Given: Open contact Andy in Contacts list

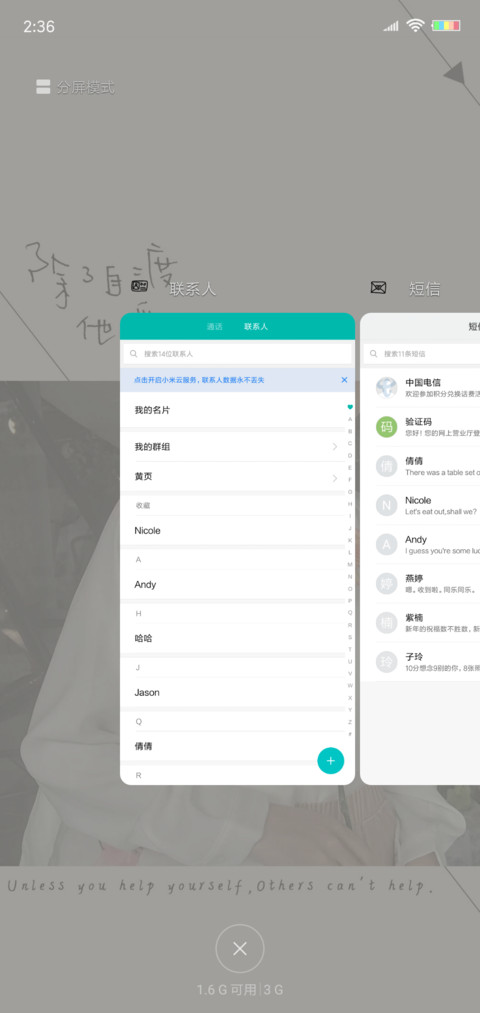Looking at the screenshot, I should click(x=233, y=585).
